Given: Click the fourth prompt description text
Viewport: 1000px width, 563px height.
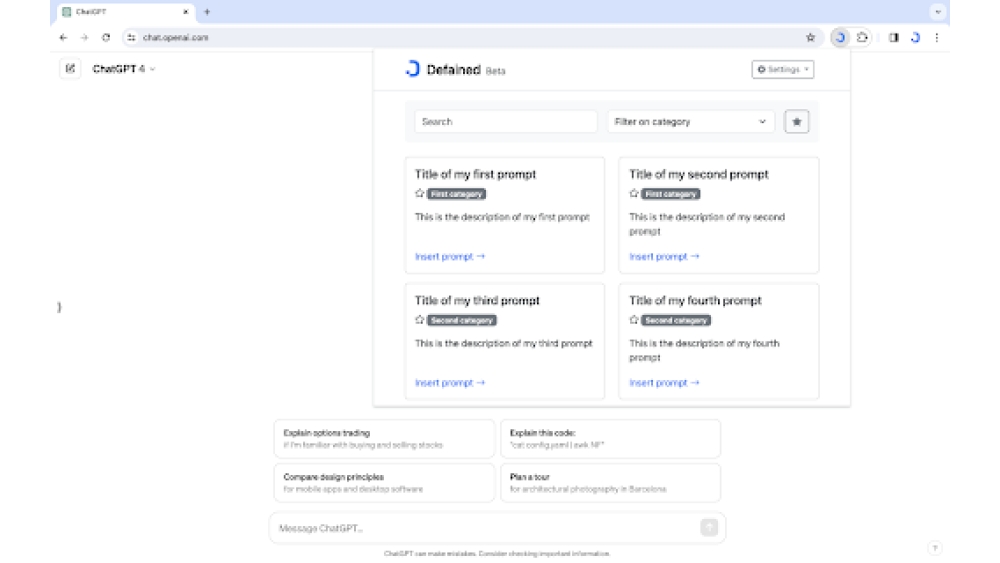Looking at the screenshot, I should point(704,350).
